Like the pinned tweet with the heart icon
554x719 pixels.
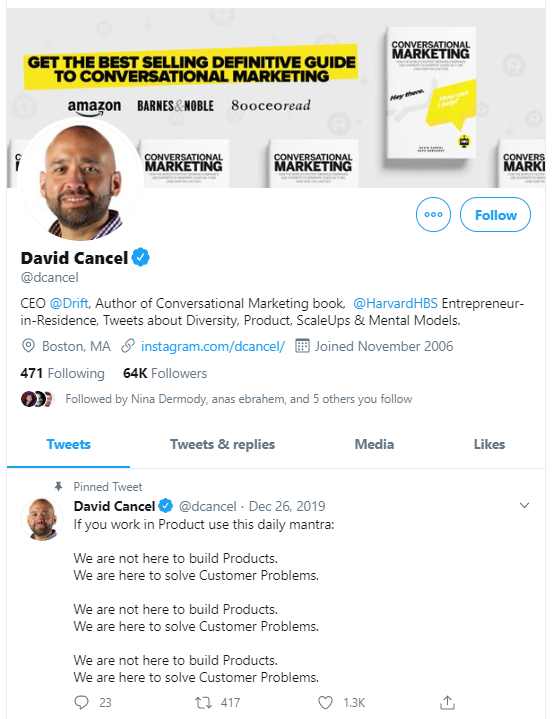[325, 702]
